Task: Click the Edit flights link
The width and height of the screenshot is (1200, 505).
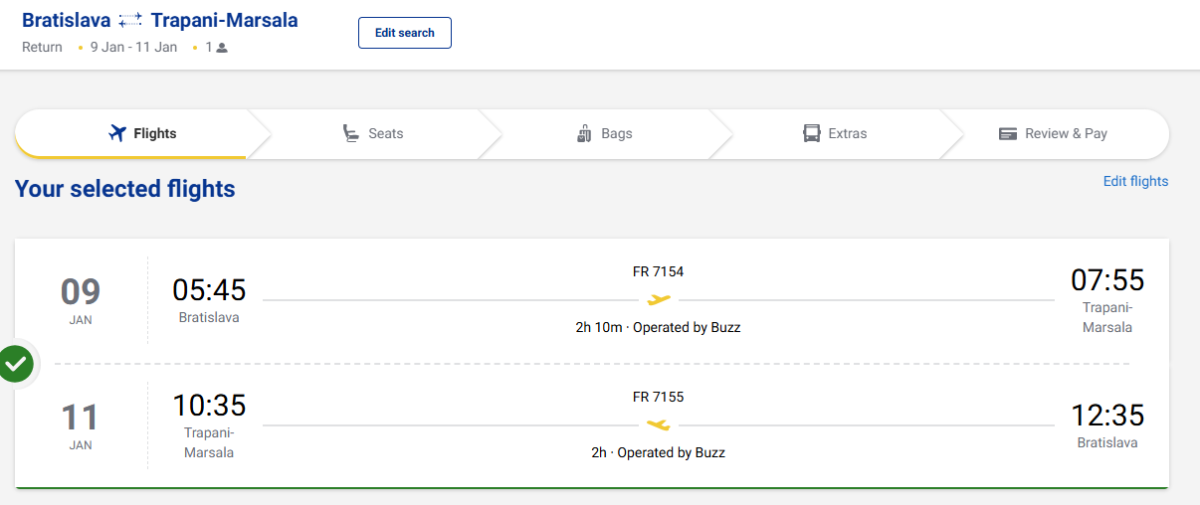Action: pos(1135,181)
